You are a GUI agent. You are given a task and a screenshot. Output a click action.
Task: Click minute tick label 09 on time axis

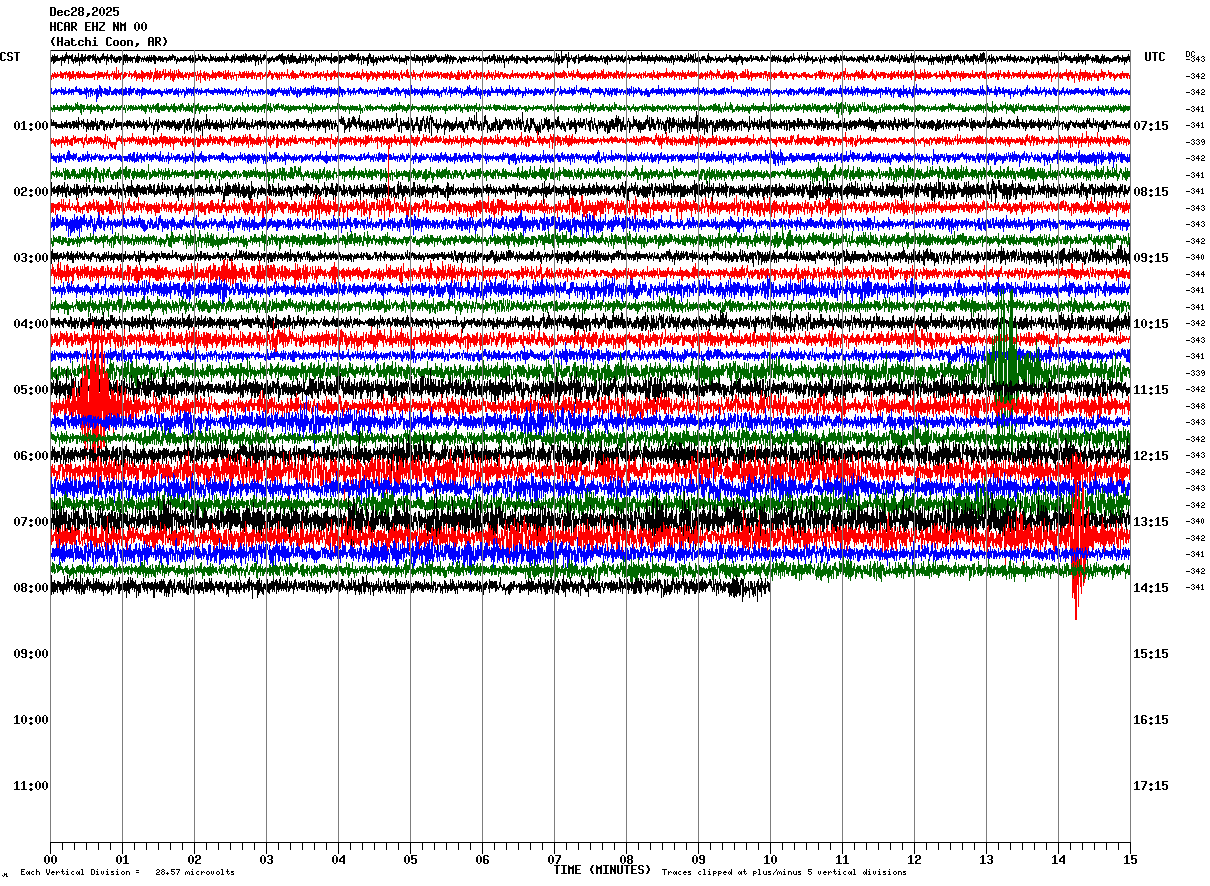click(699, 859)
